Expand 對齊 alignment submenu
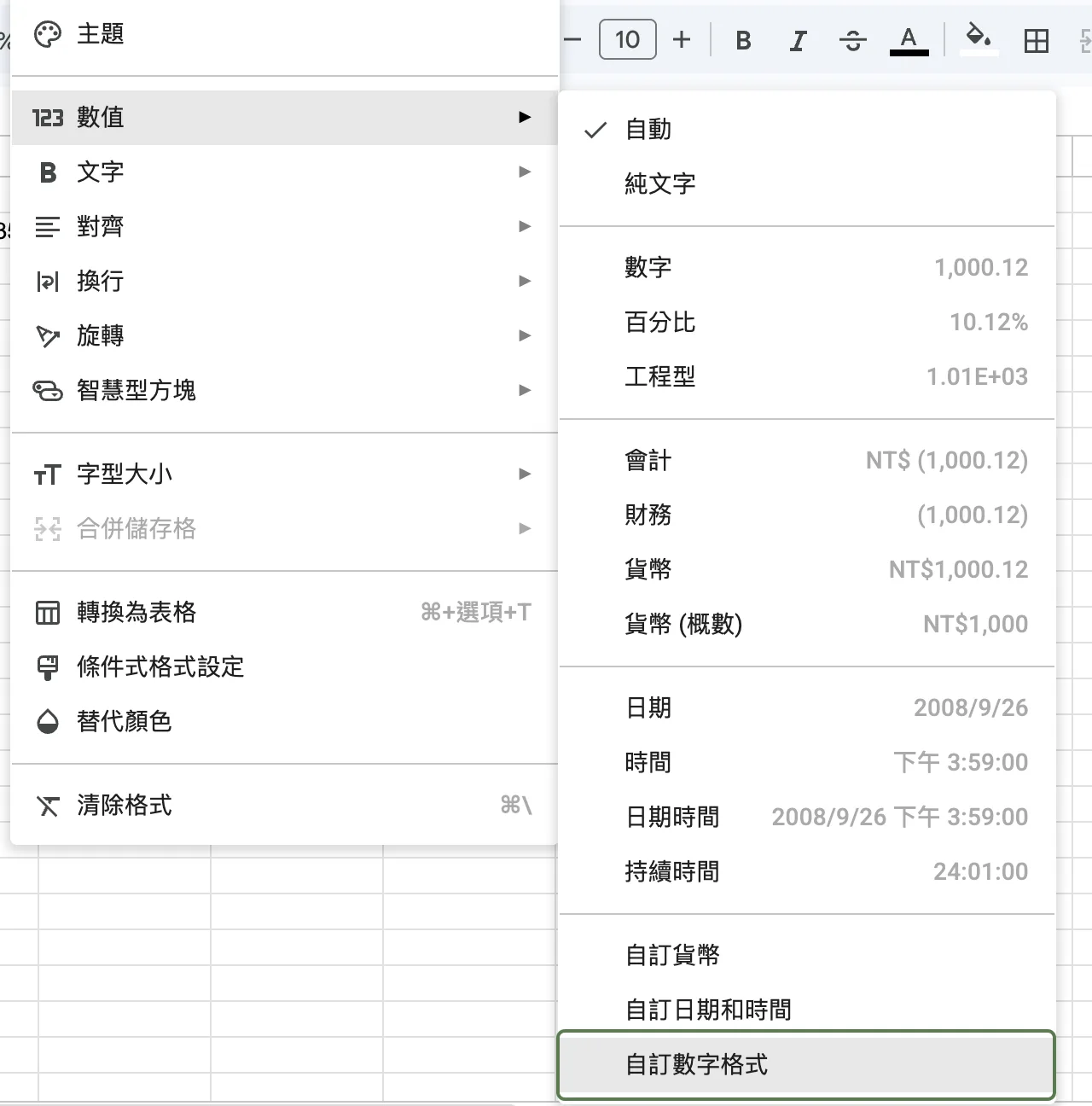The height and width of the screenshot is (1106, 1092). click(285, 226)
